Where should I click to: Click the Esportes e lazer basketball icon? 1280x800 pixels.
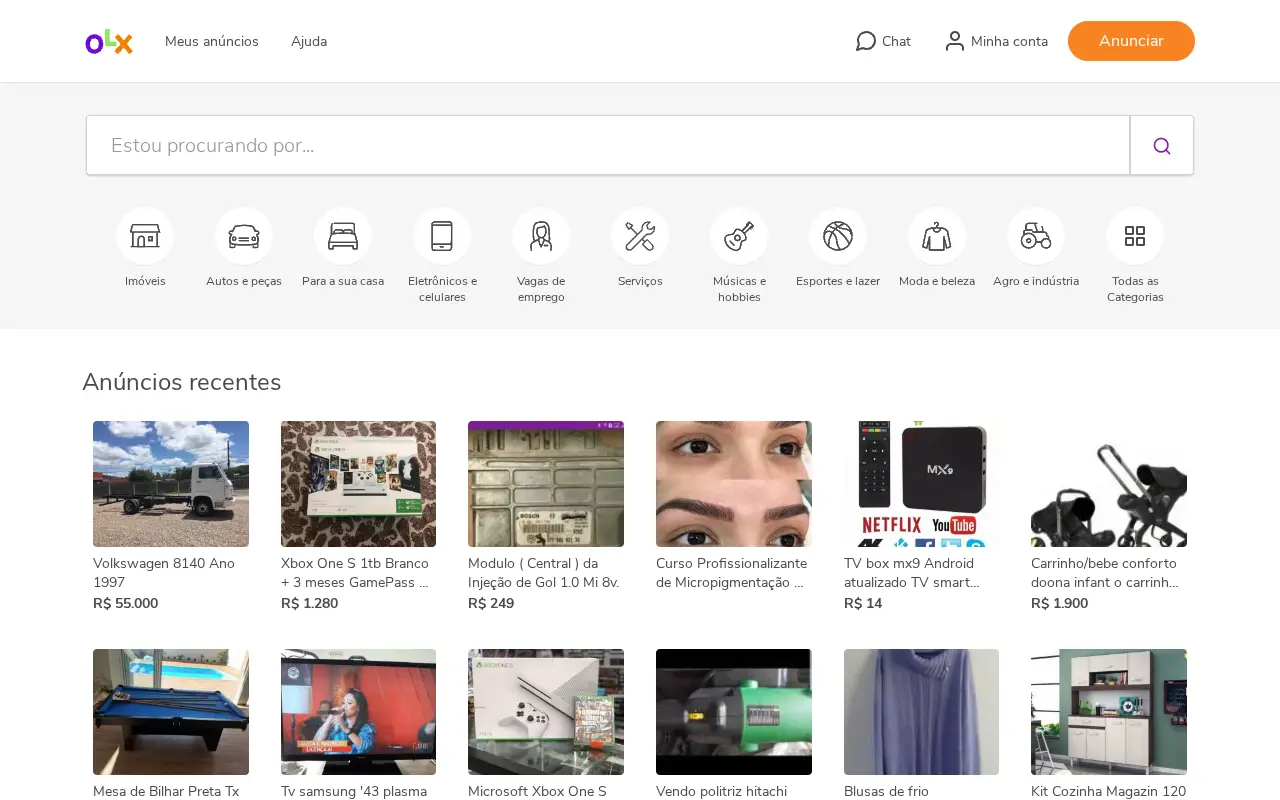(838, 236)
